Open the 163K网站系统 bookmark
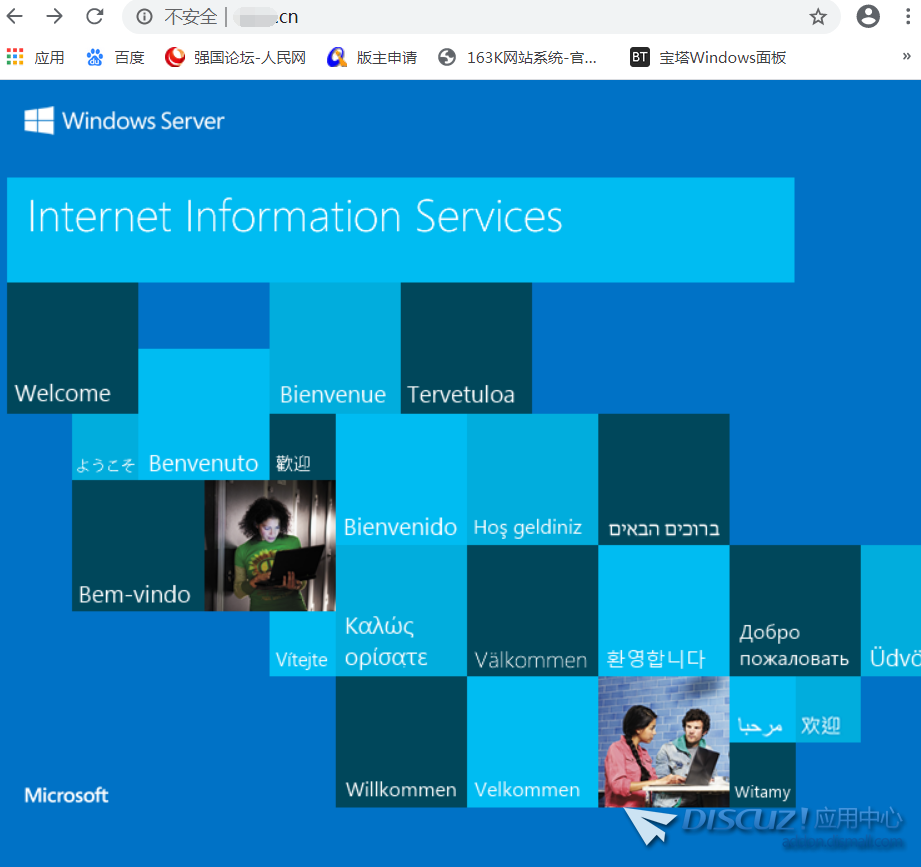Screen dimensions: 921x867 click(518, 57)
